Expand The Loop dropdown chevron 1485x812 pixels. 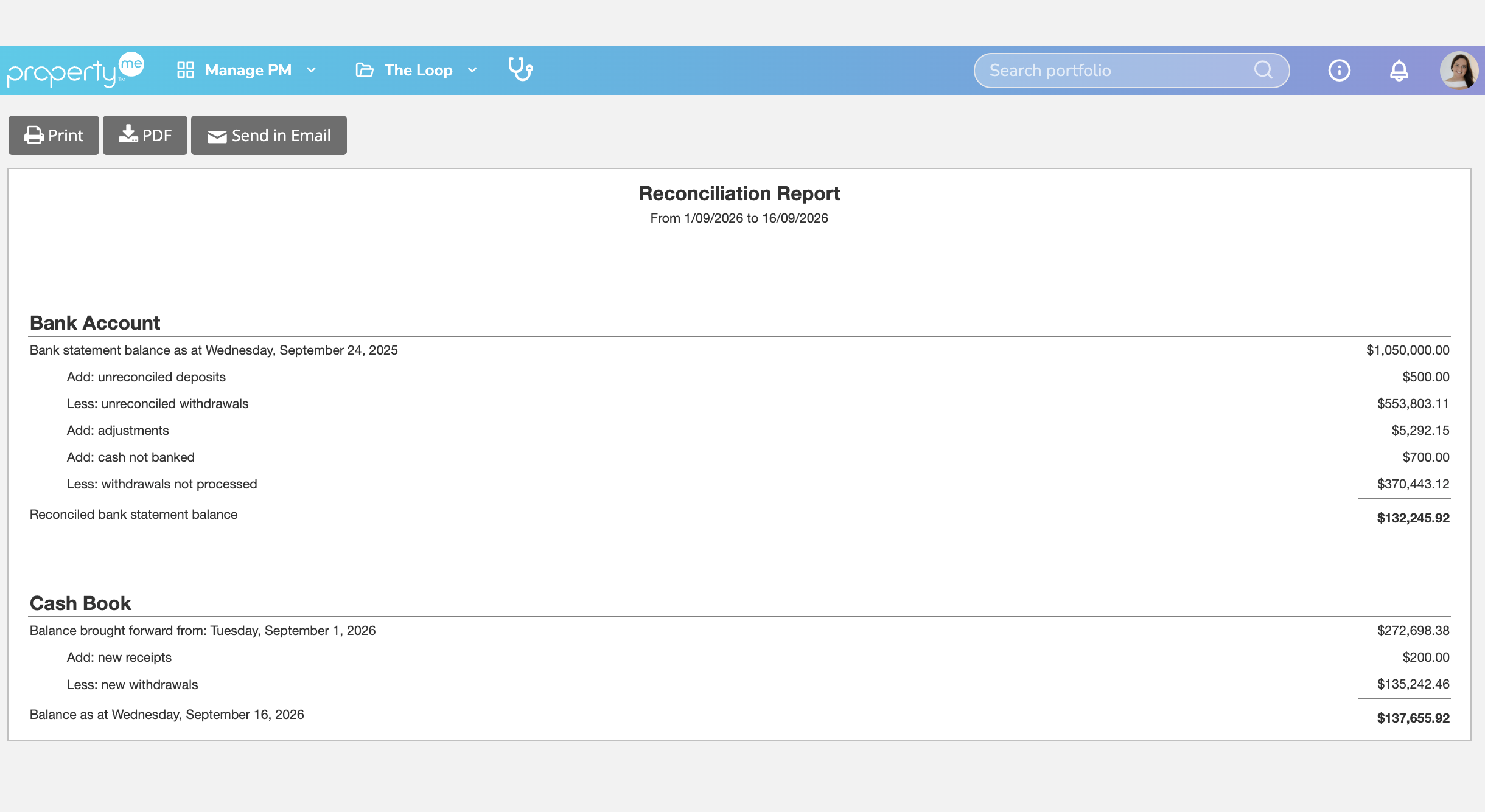point(472,70)
